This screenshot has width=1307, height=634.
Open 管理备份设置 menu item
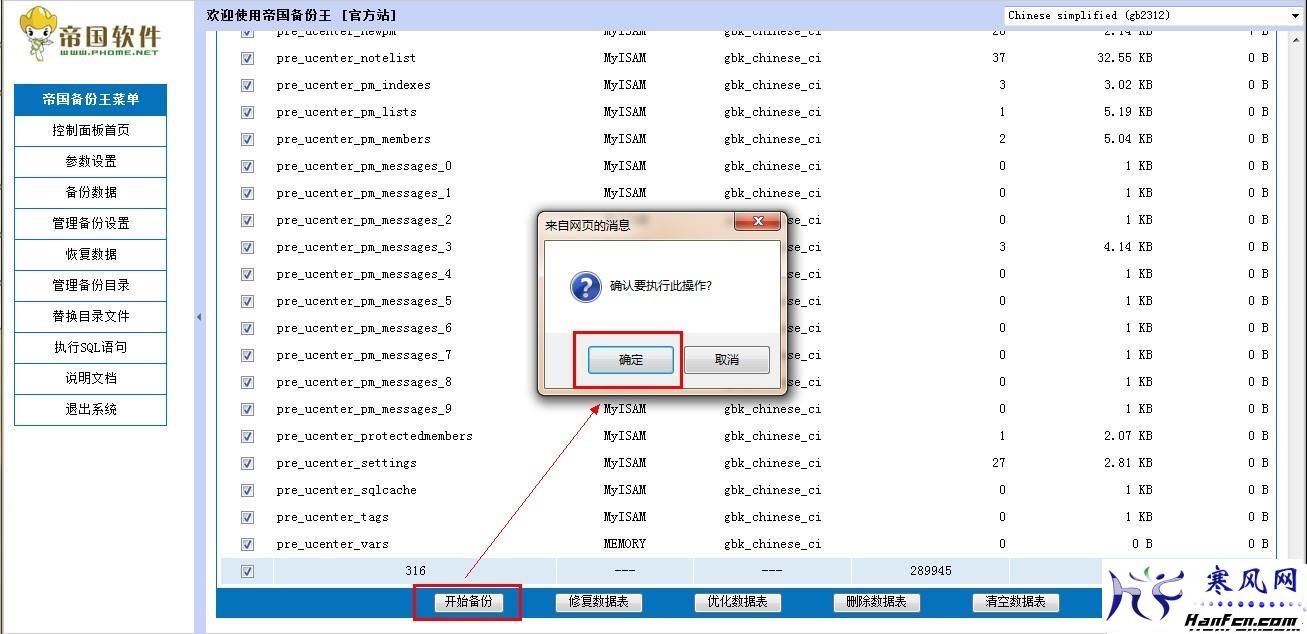click(91, 224)
